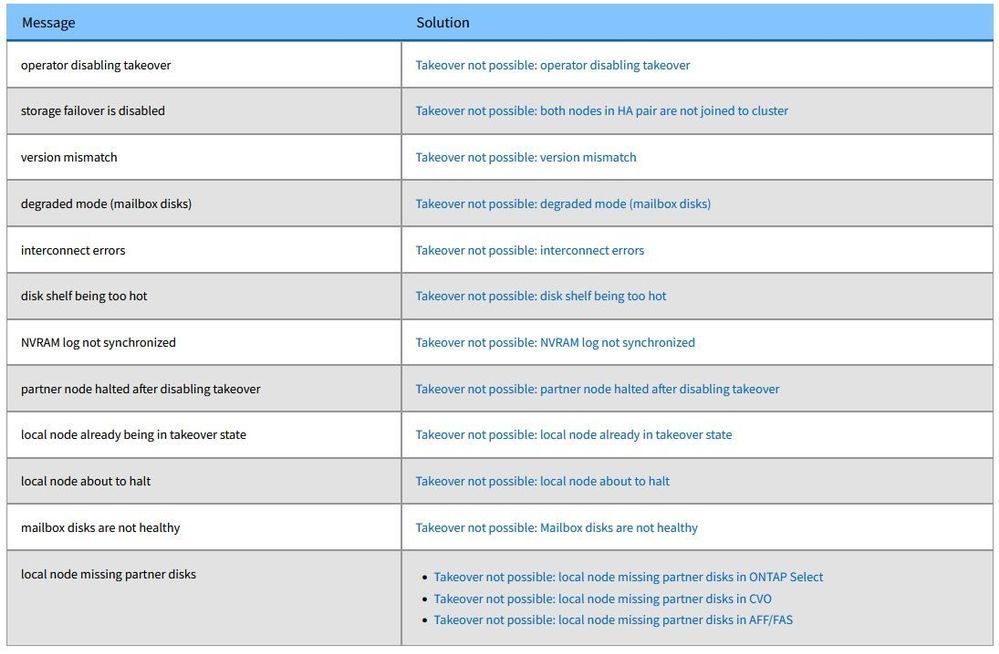Open the missing partner disks in CVO link
The image size is (999, 654).
pyautogui.click(x=602, y=599)
